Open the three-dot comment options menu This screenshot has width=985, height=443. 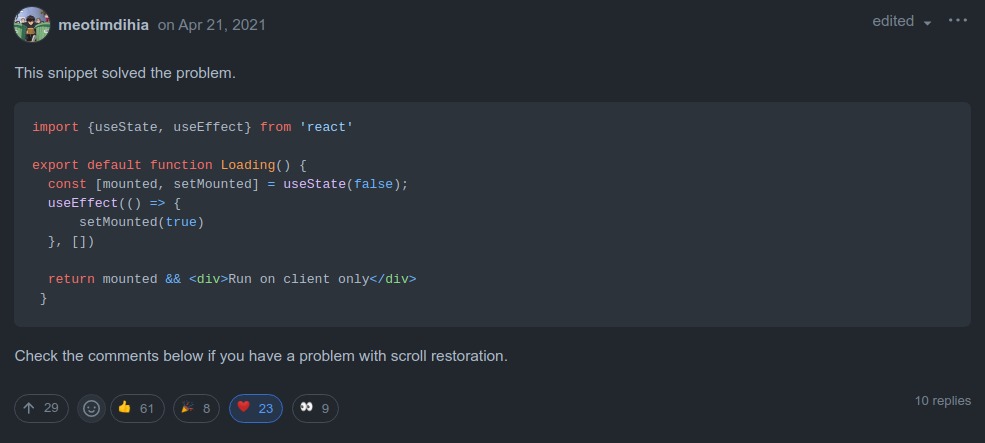click(957, 21)
